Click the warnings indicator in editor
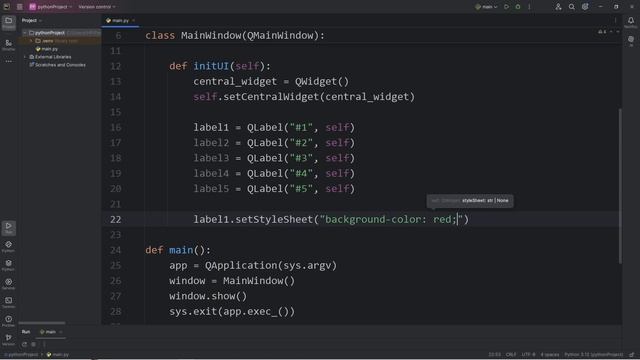 [602, 31]
